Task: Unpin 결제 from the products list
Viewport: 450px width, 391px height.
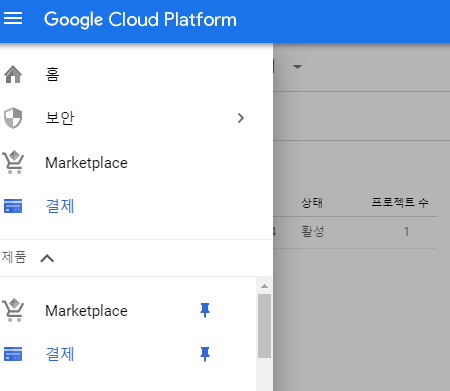Action: tap(205, 354)
